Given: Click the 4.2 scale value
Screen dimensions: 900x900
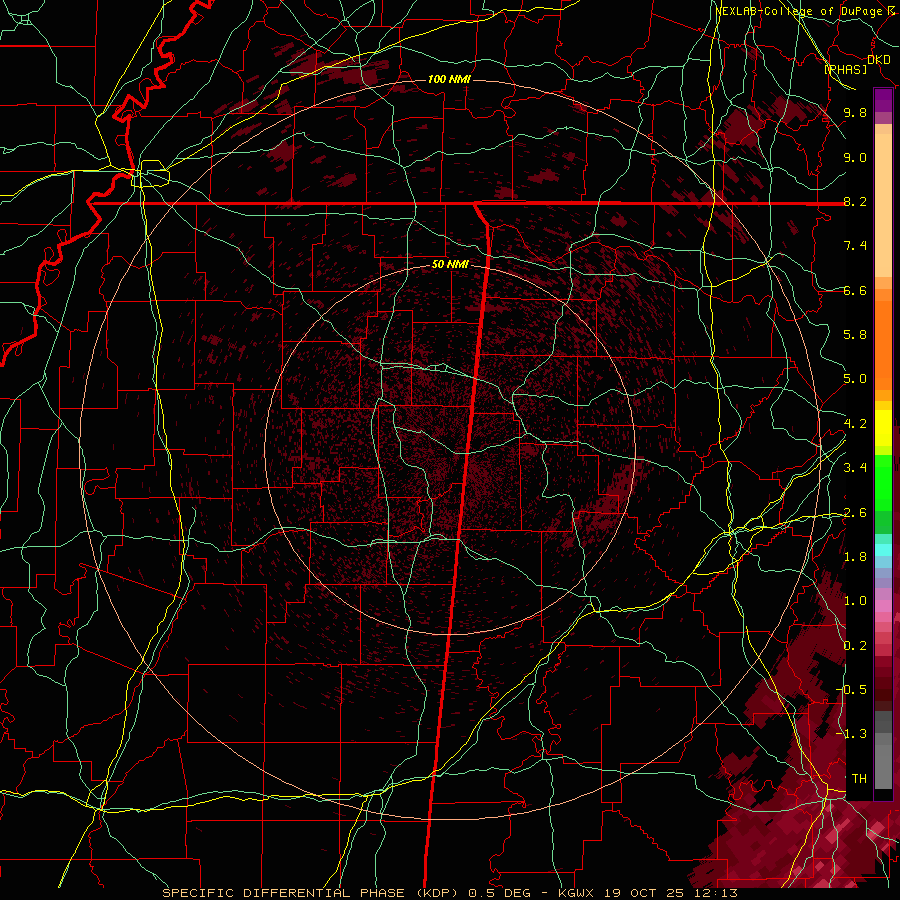Looking at the screenshot, I should coord(855,424).
